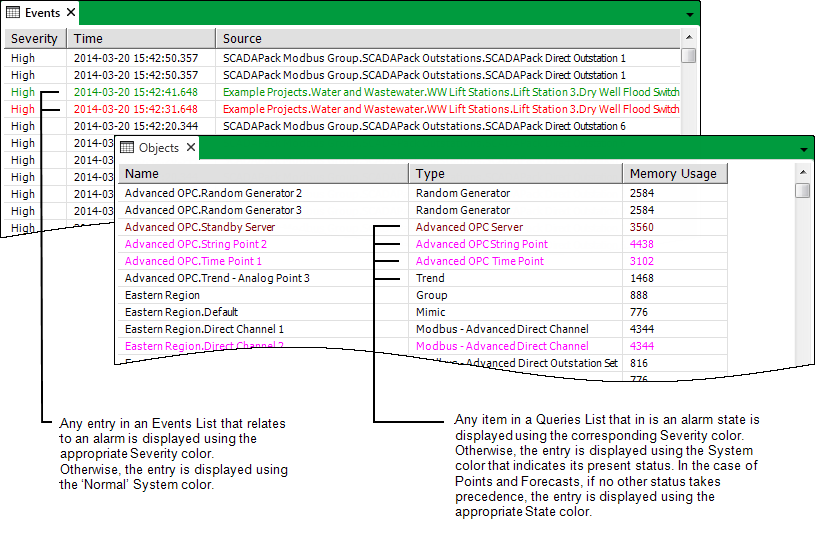815x540 pixels.
Task: Select the green Lift Station 3 event row
Action: pos(450,92)
